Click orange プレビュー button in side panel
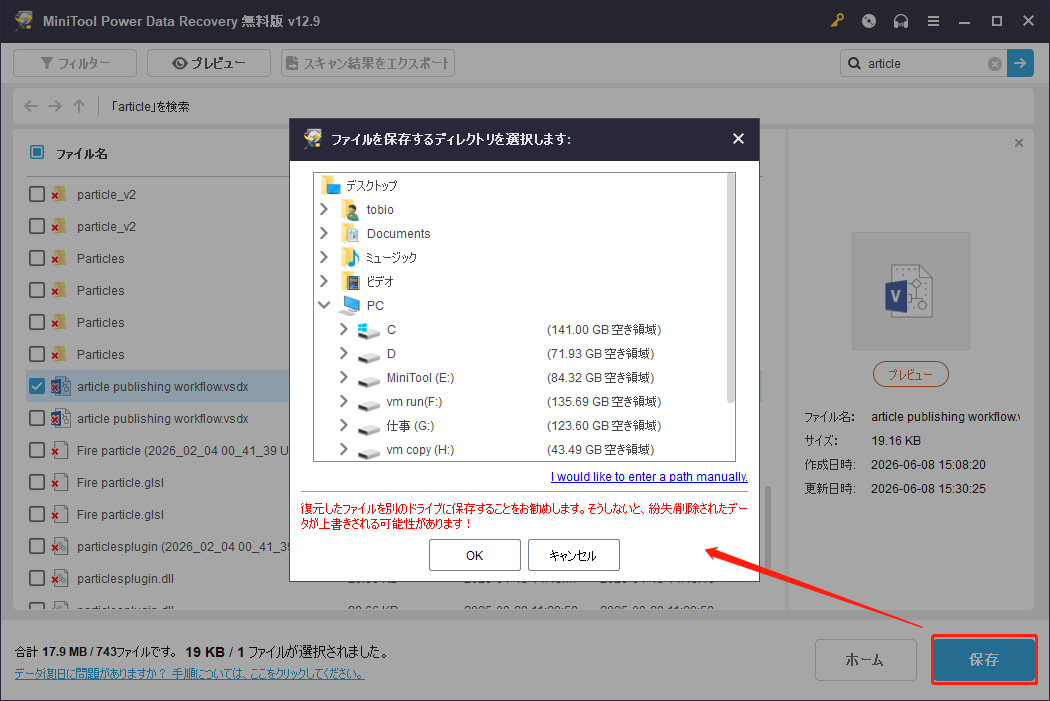The image size is (1050, 701). point(911,374)
